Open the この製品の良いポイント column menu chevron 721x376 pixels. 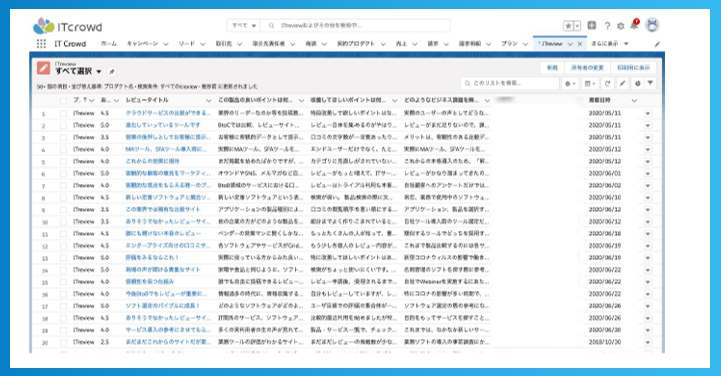(301, 100)
